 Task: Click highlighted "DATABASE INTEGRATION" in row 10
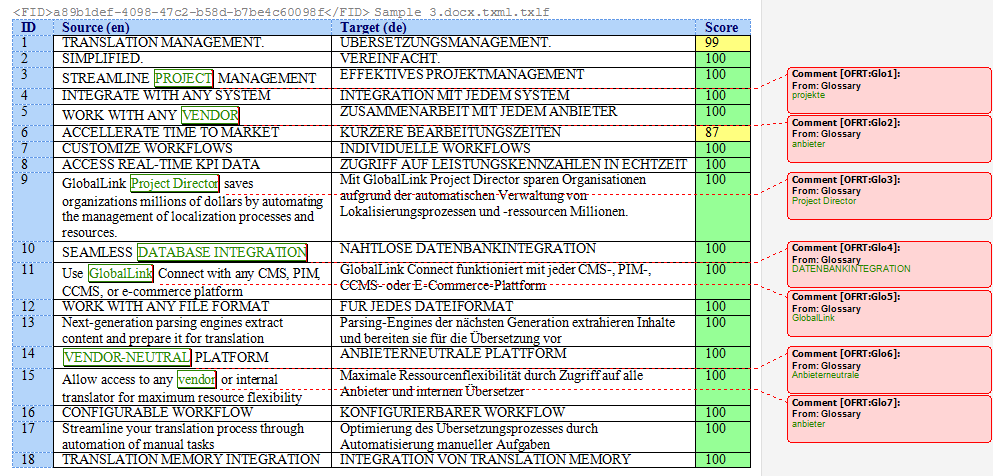click(221, 252)
